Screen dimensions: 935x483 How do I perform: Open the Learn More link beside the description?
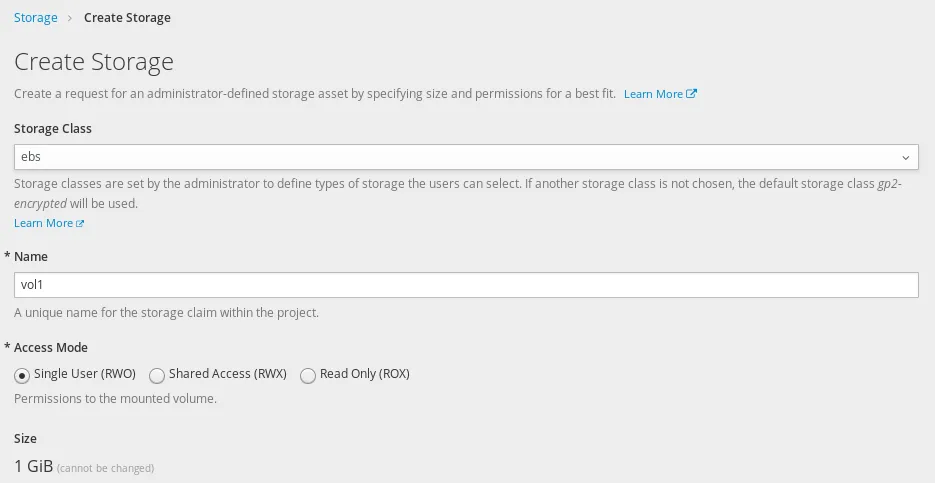pyautogui.click(x=653, y=94)
